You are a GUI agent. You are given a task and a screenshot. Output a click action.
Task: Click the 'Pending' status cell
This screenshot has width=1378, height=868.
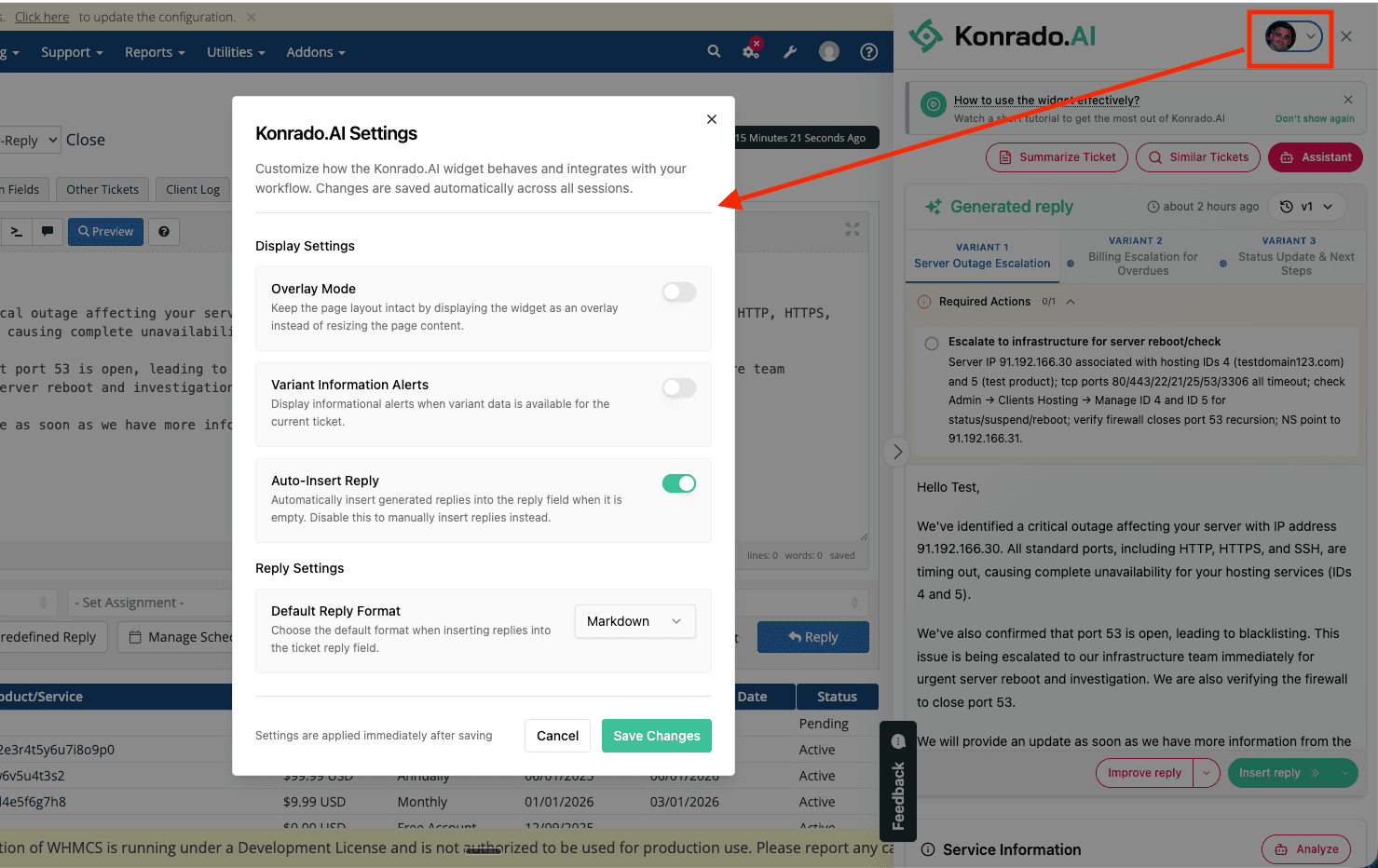(824, 724)
